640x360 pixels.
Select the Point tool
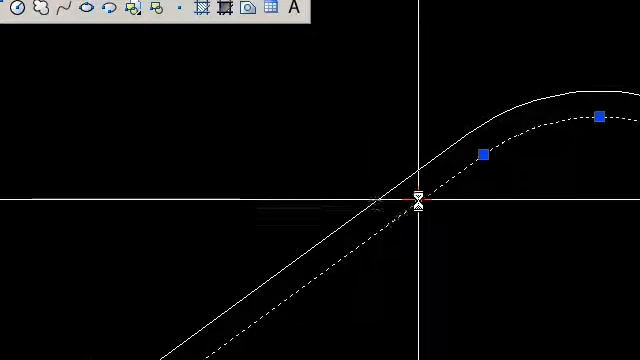pos(180,7)
